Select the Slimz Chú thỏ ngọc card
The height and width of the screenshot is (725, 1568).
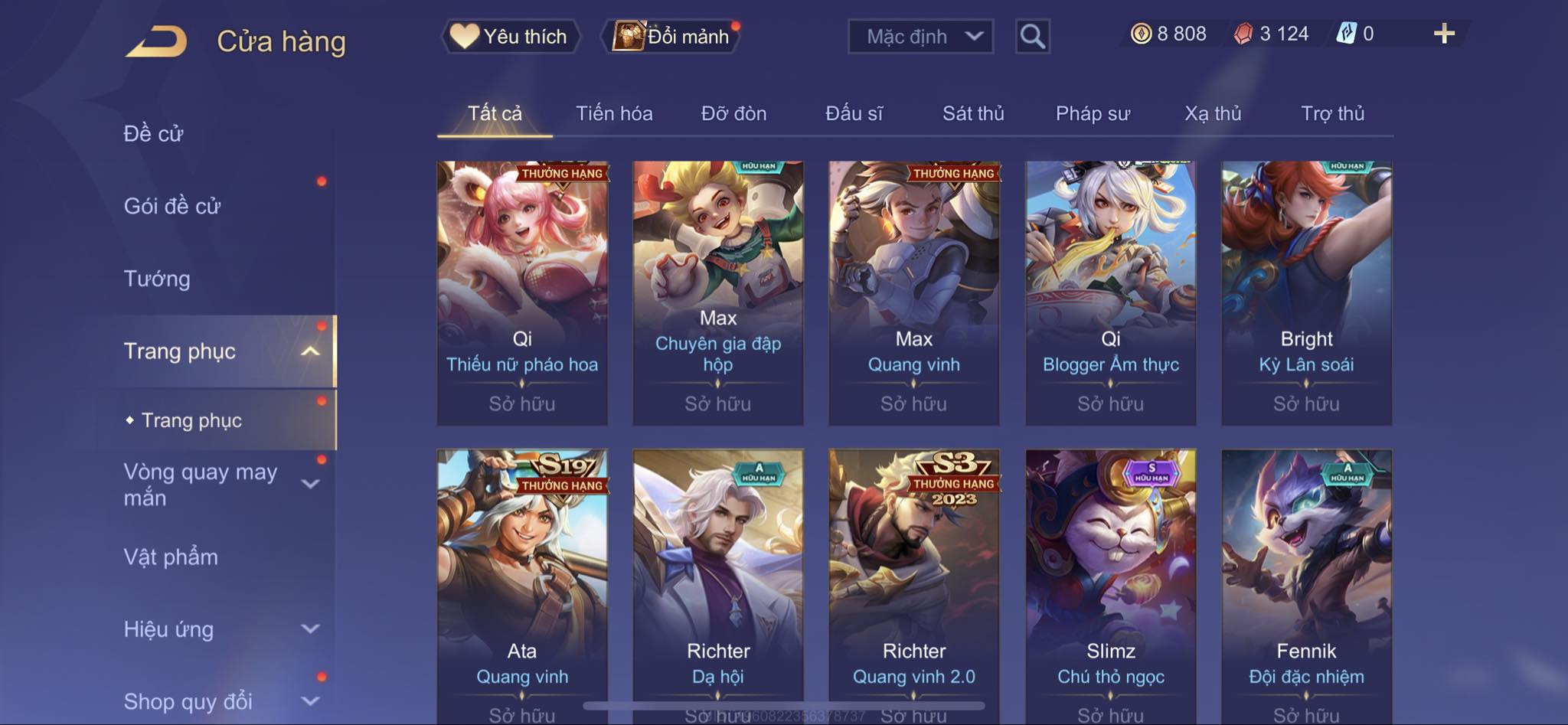[x=1110, y=586]
